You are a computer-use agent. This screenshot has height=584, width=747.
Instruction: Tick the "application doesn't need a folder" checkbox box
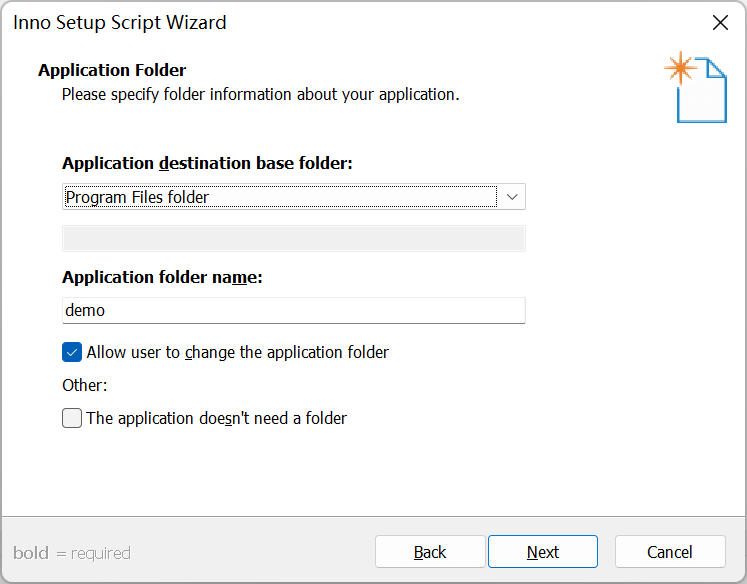pyautogui.click(x=72, y=418)
